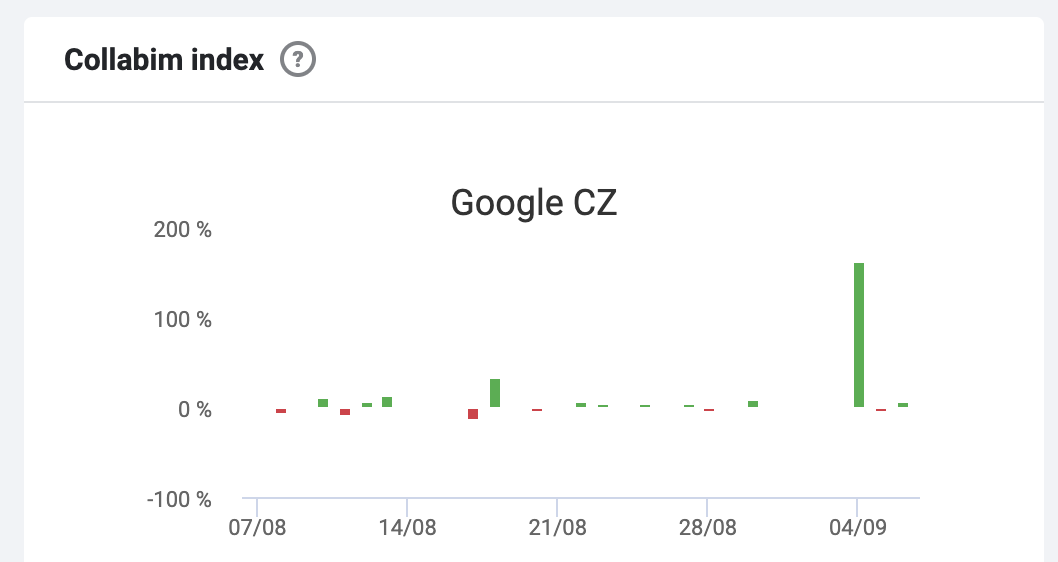Click the Collabim index heading
The width and height of the screenshot is (1058, 562).
pyautogui.click(x=164, y=59)
